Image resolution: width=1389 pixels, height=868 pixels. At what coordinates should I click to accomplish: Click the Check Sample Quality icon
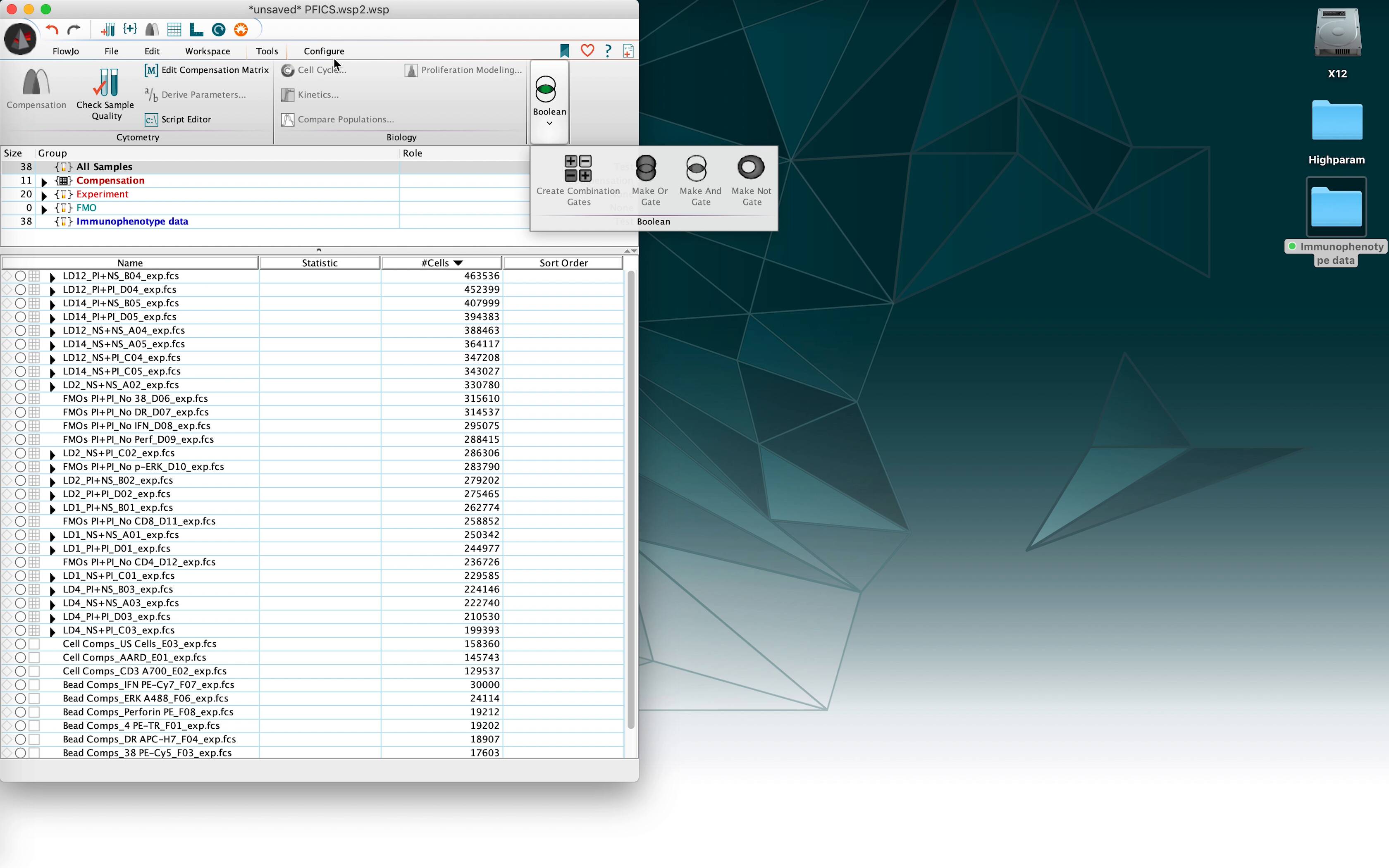[x=106, y=84]
